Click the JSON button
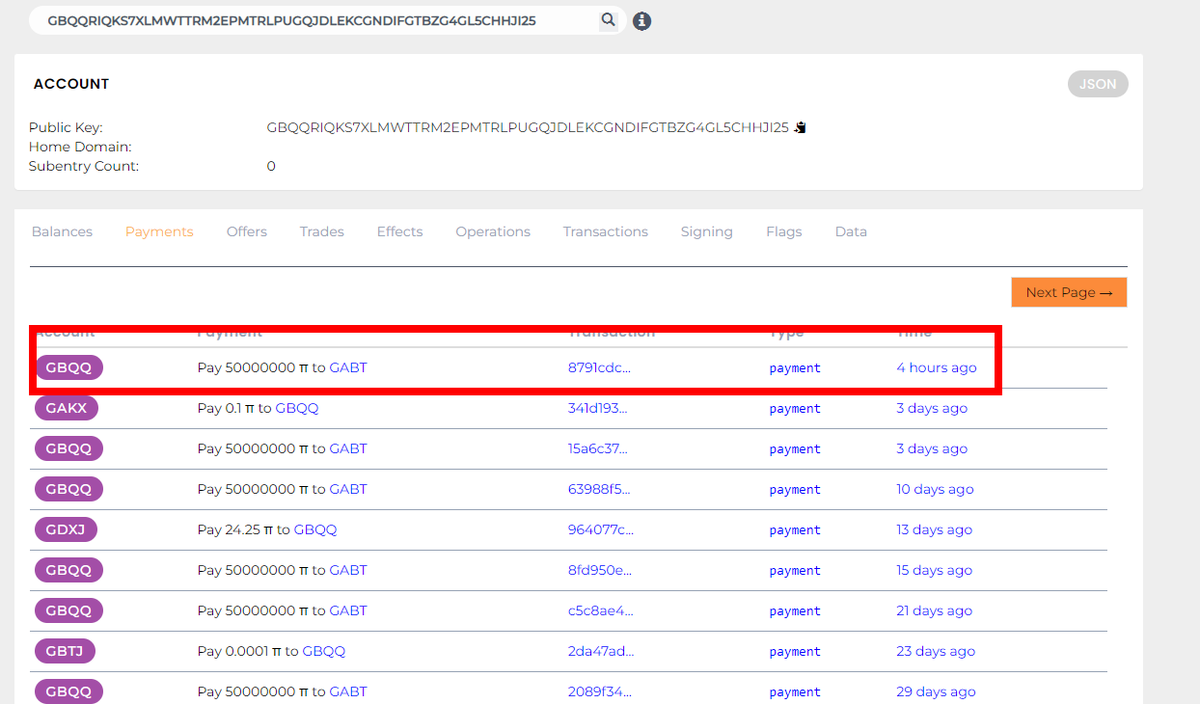Screen dimensions: 1200x704 (1098, 84)
